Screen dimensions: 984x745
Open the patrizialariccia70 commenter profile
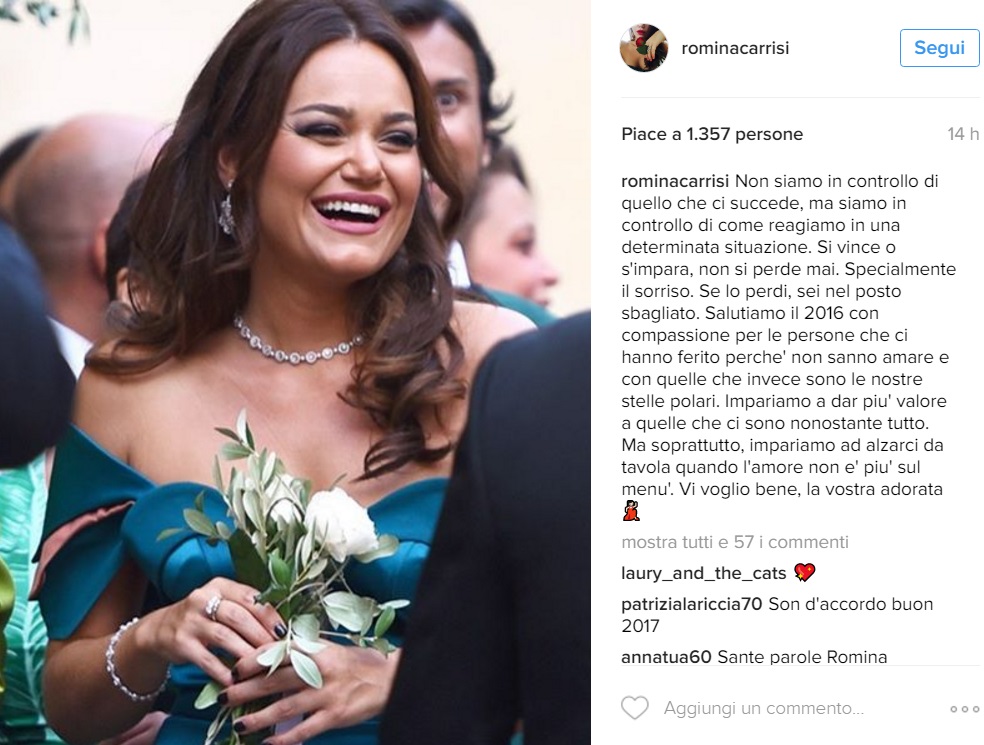692,604
